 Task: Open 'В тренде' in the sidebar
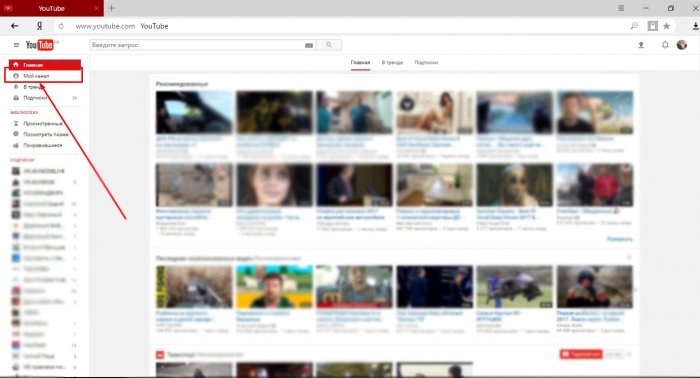[33, 87]
